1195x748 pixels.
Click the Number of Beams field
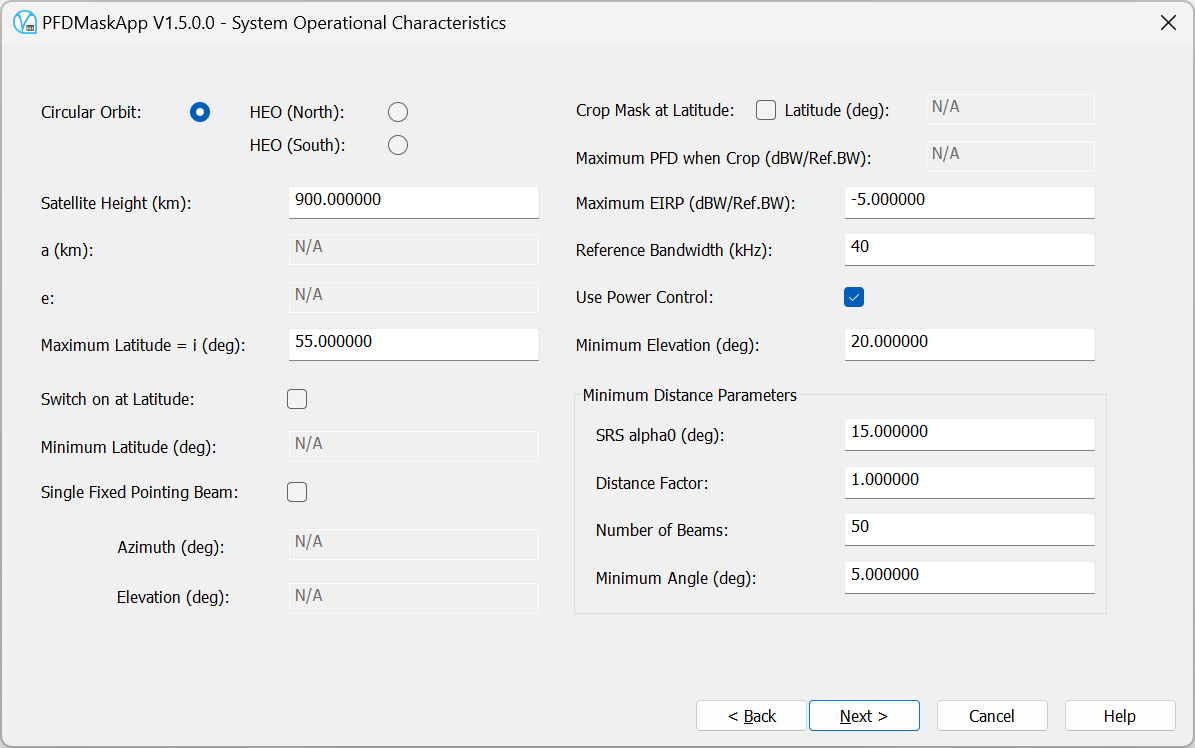tap(968, 529)
